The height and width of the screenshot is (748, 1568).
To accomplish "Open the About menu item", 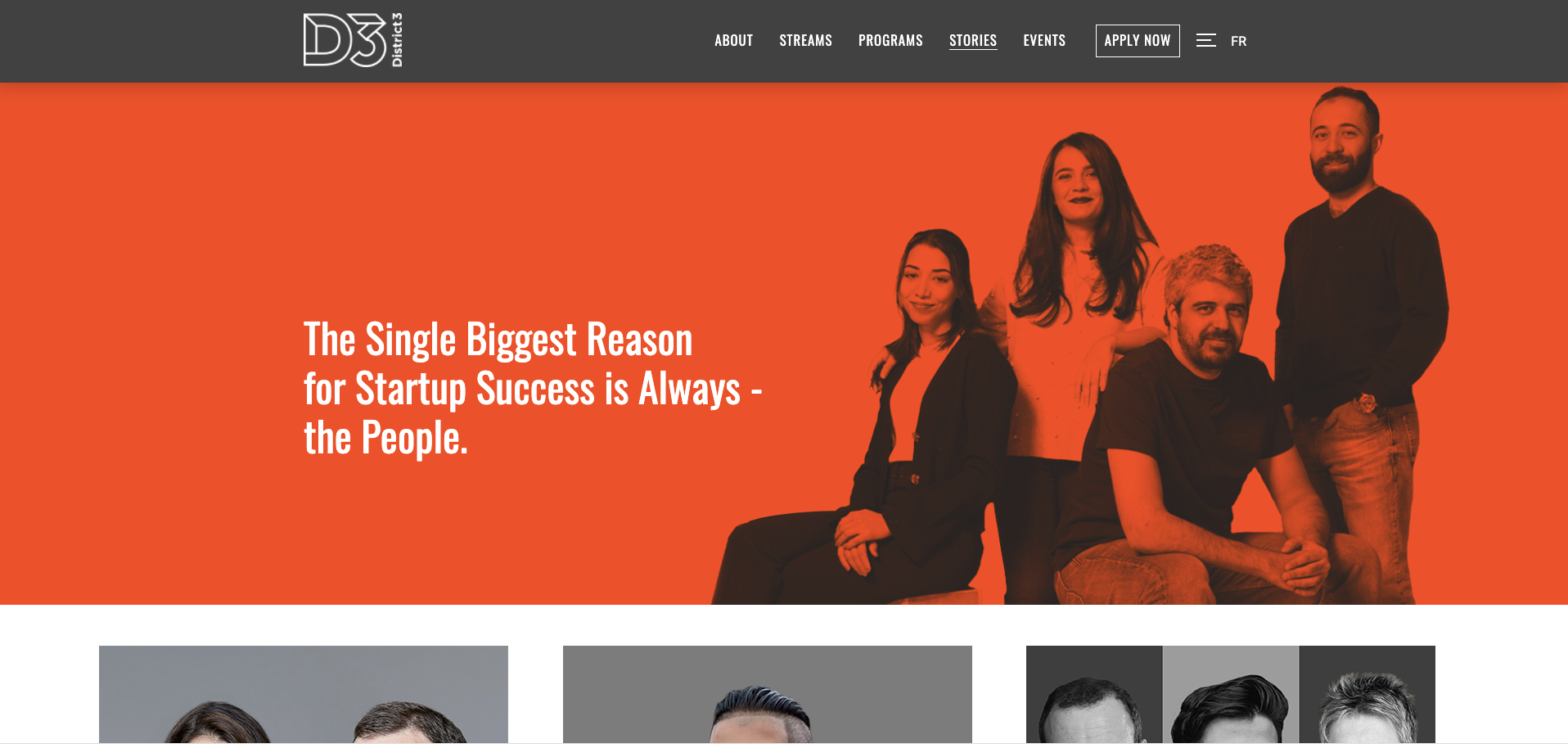I will pos(733,40).
